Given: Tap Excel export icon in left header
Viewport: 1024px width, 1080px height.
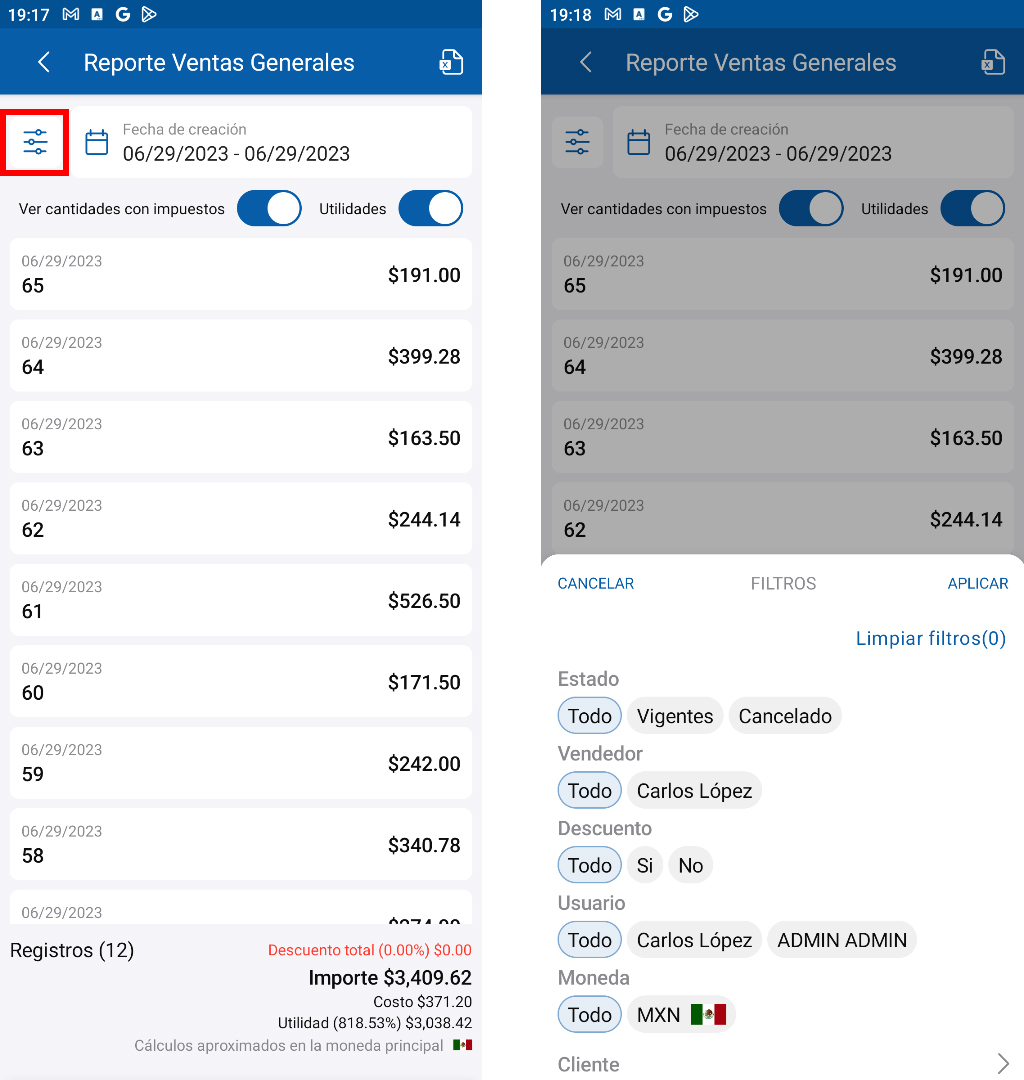Looking at the screenshot, I should (x=451, y=62).
